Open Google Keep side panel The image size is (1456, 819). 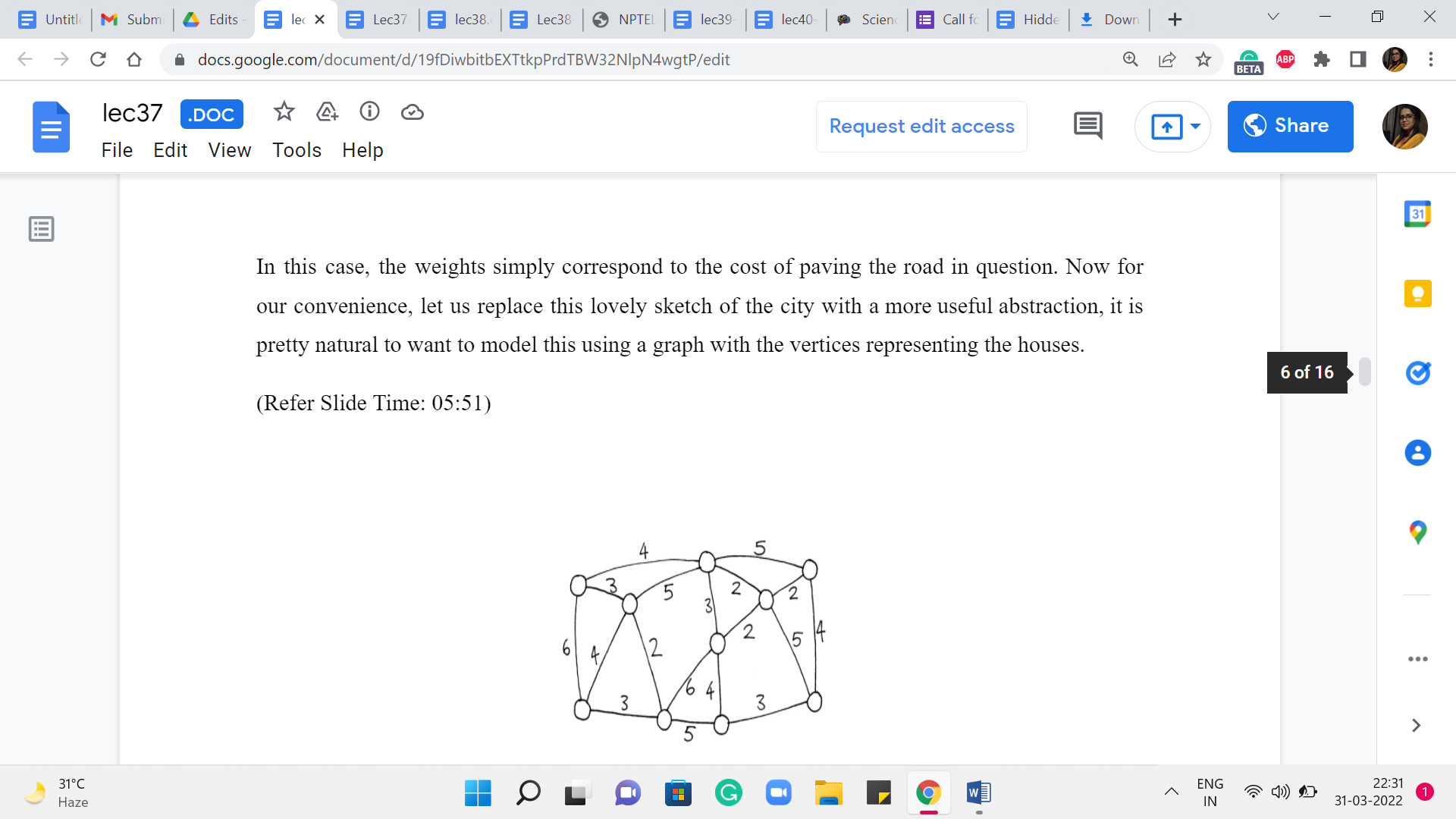click(x=1417, y=293)
